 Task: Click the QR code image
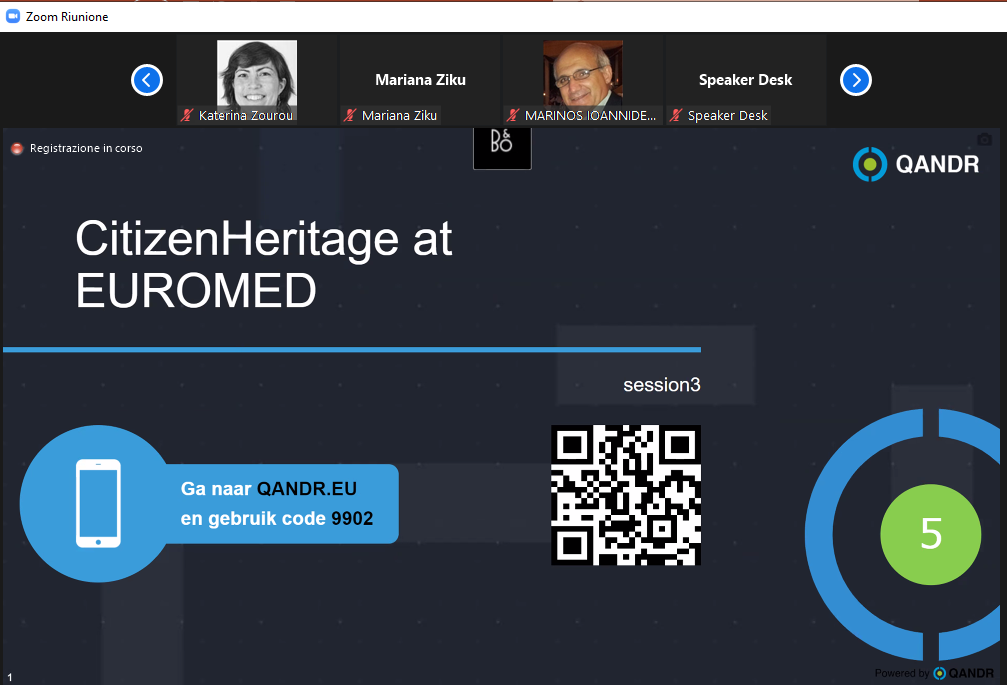pos(626,495)
